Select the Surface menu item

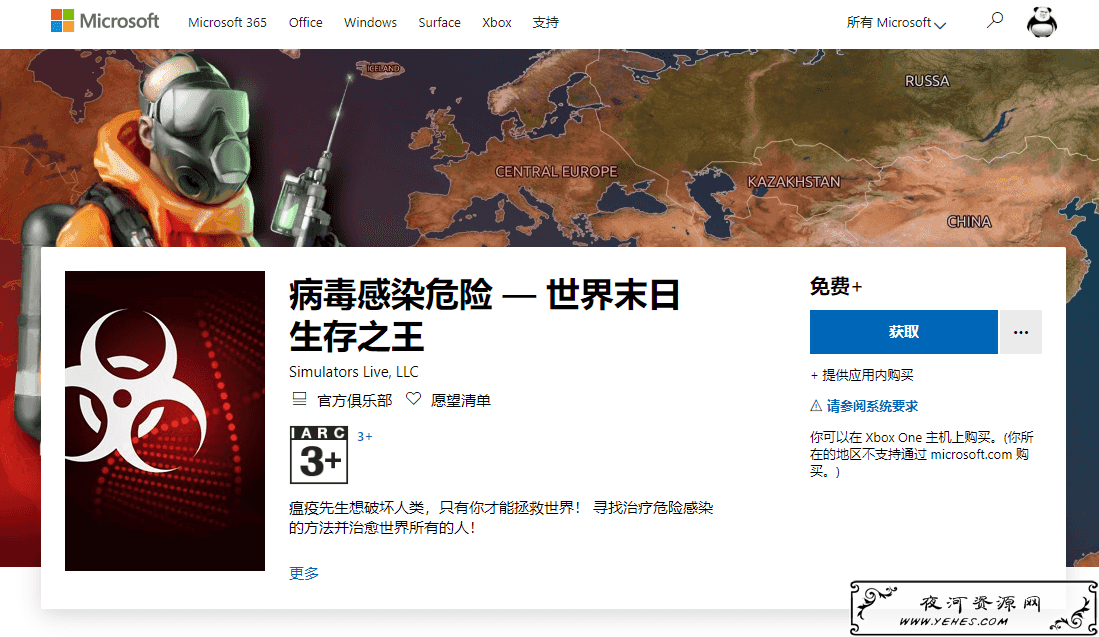(x=439, y=22)
